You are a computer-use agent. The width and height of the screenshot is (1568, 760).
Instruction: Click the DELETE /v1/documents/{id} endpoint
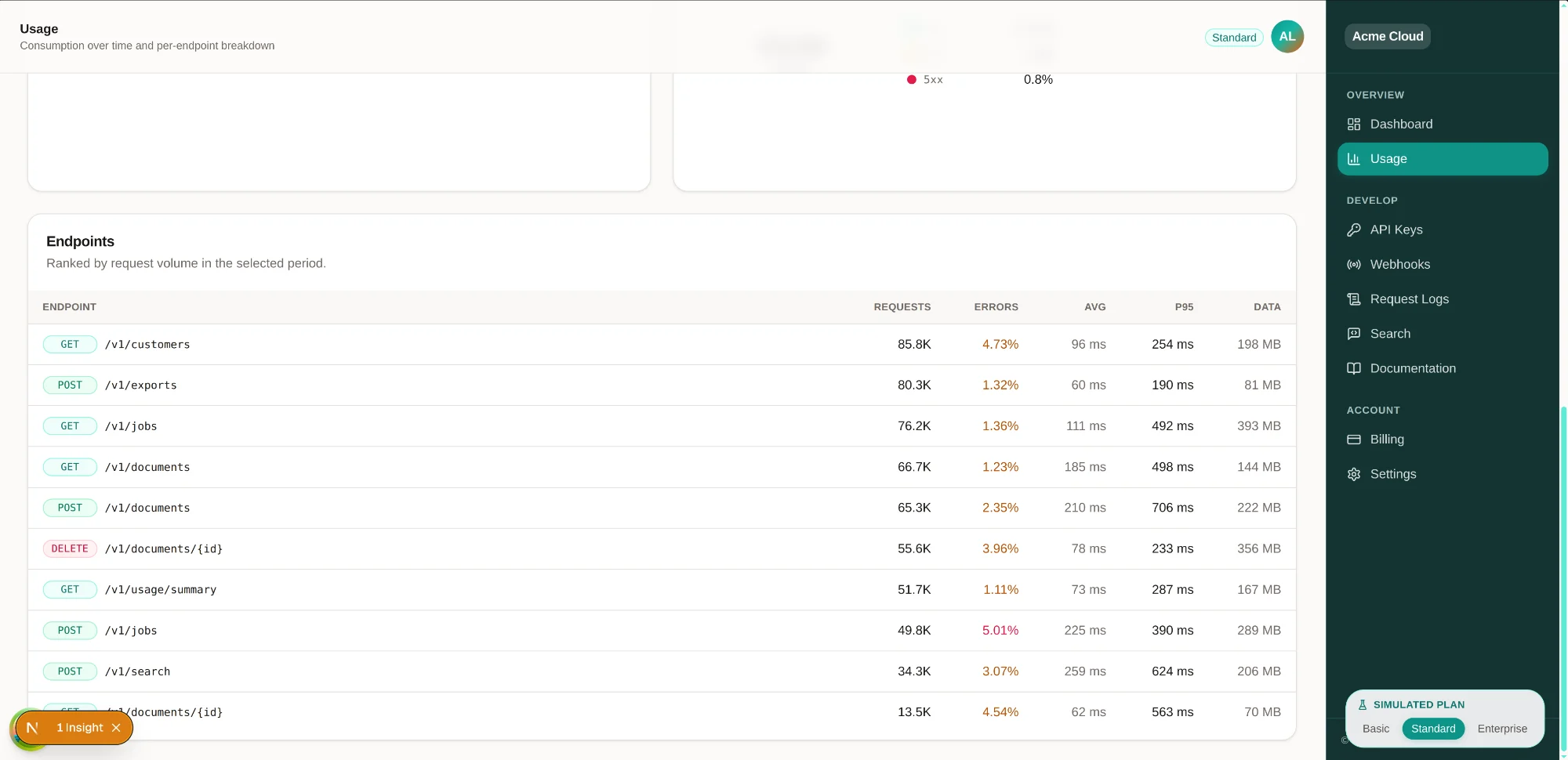pos(164,548)
